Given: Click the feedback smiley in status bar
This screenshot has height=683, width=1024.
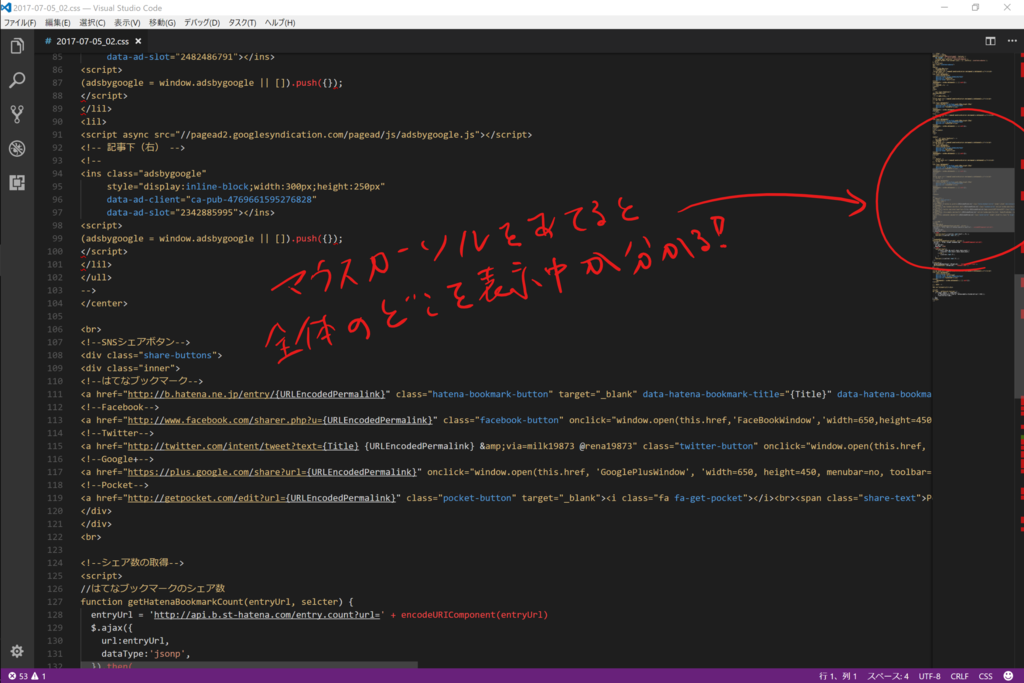Looking at the screenshot, I should [1008, 676].
